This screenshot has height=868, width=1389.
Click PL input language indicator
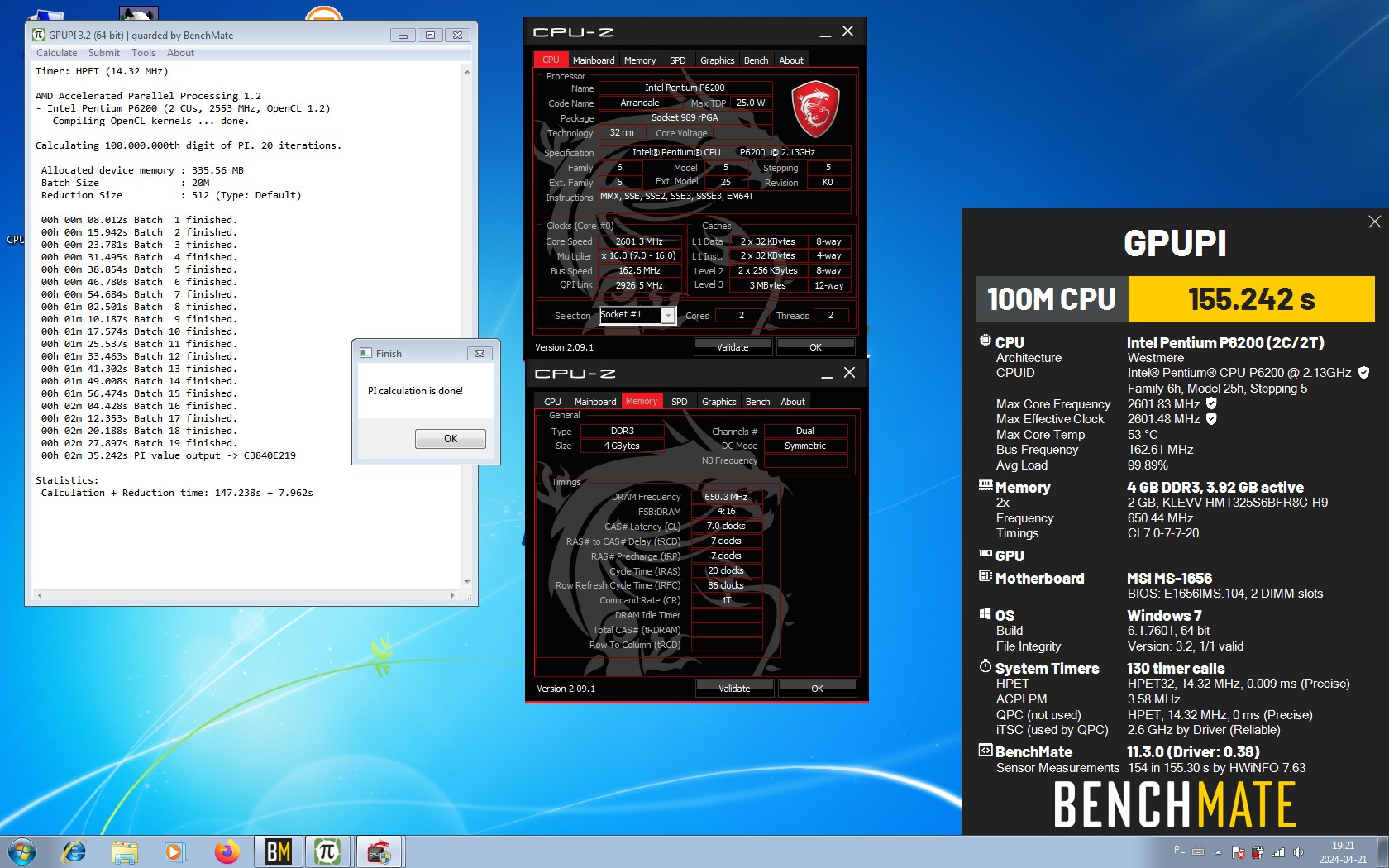click(x=1179, y=850)
